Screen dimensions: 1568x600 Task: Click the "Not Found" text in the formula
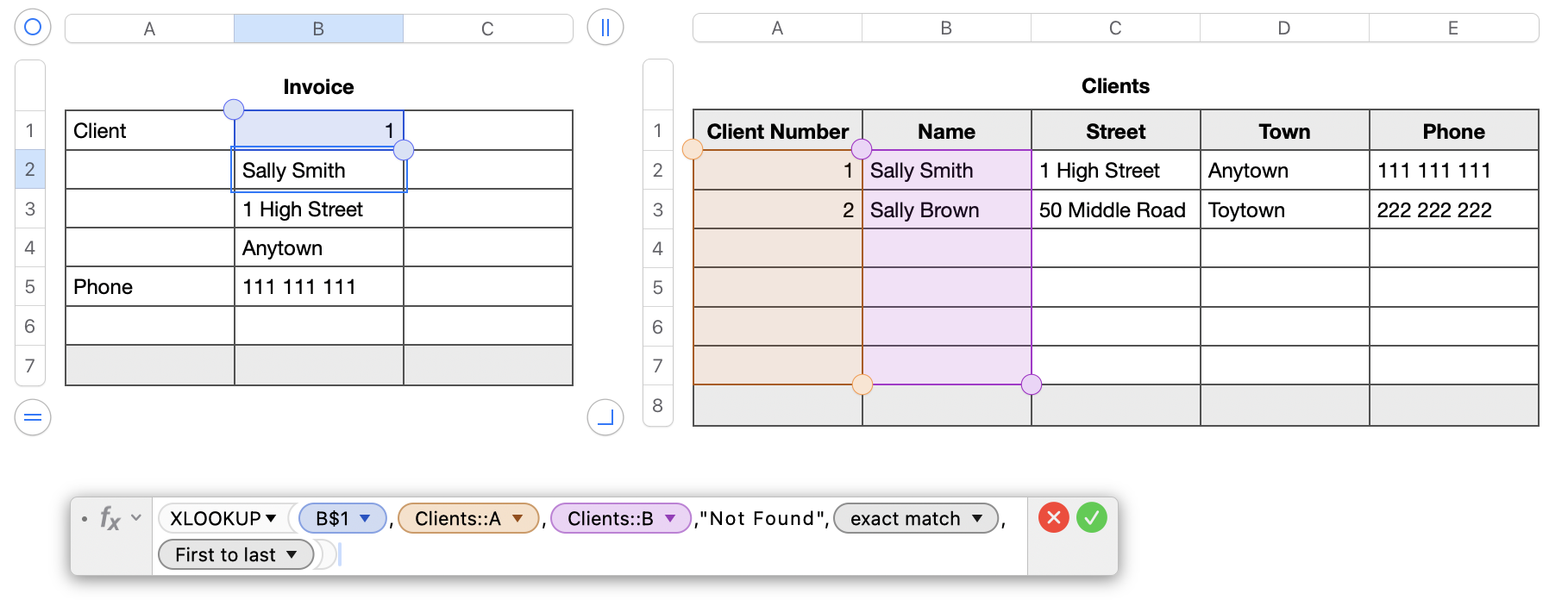pos(762,518)
